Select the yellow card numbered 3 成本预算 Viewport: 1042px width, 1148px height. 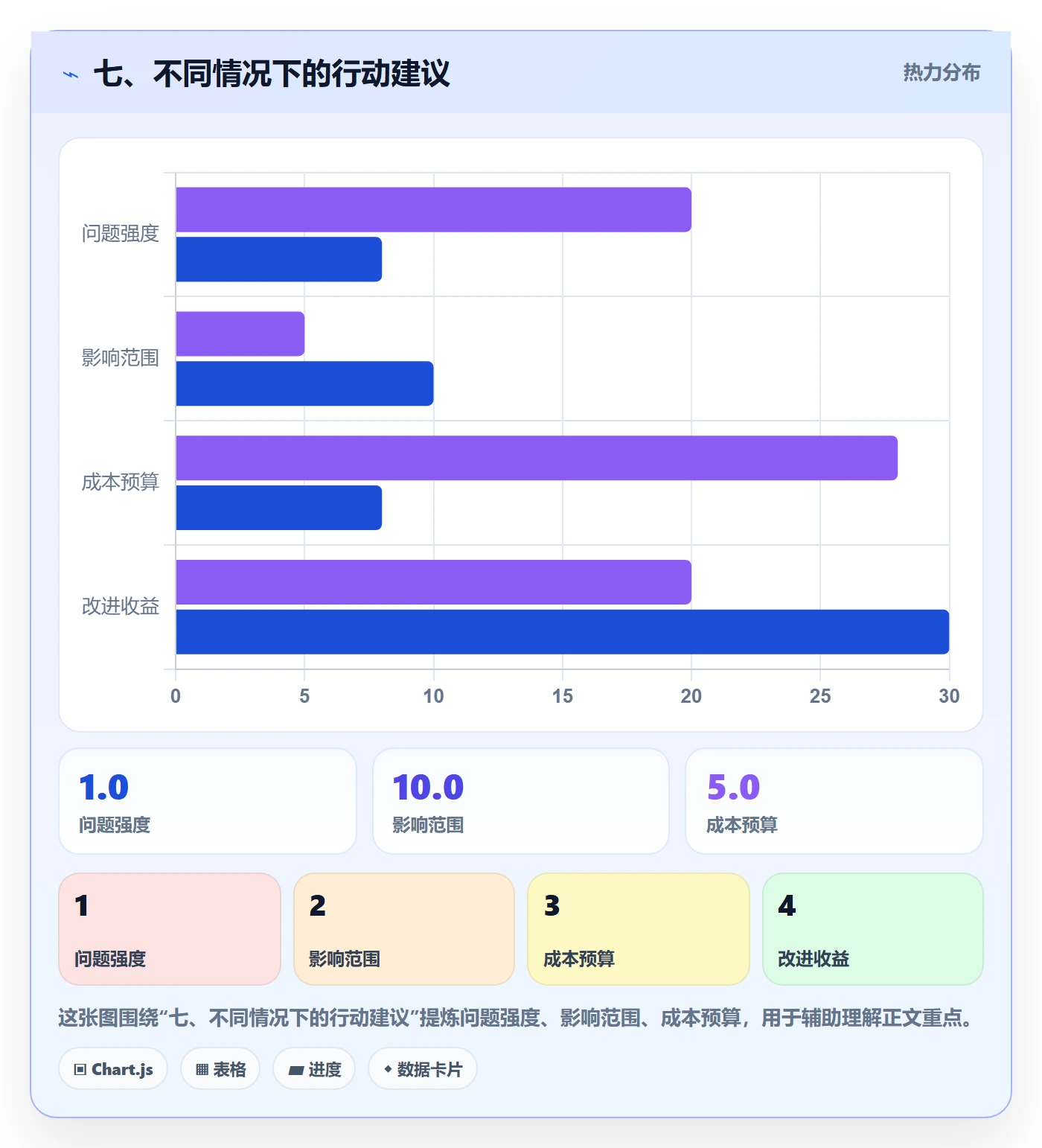pos(639,929)
